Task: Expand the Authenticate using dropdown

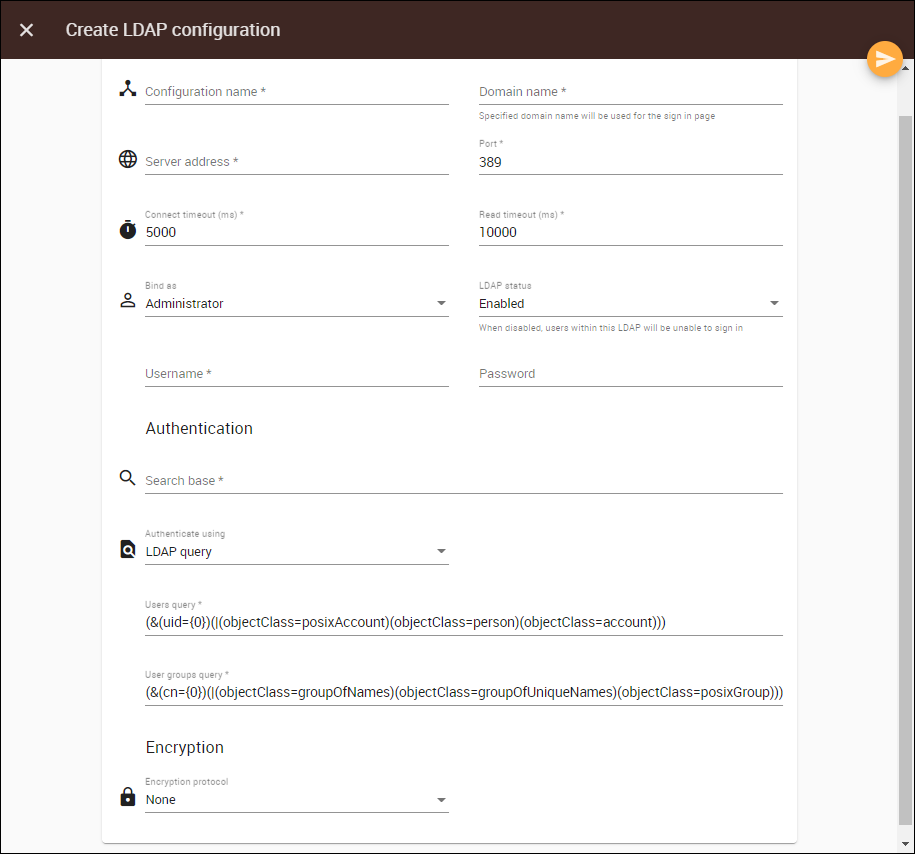Action: (296, 551)
